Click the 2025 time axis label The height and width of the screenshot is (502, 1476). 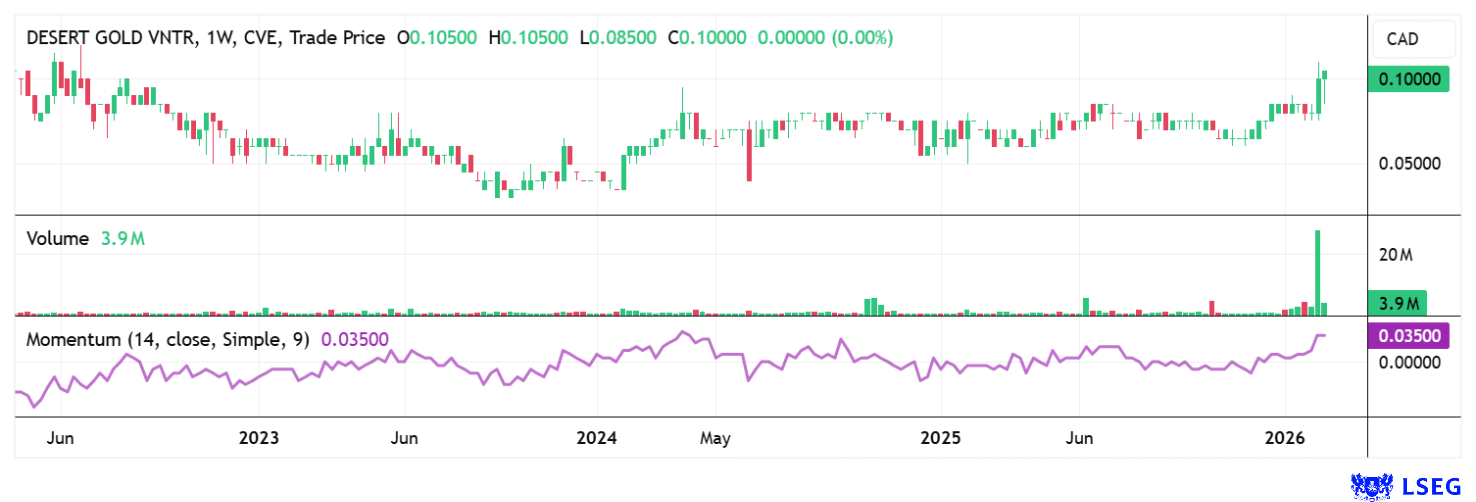pos(940,438)
